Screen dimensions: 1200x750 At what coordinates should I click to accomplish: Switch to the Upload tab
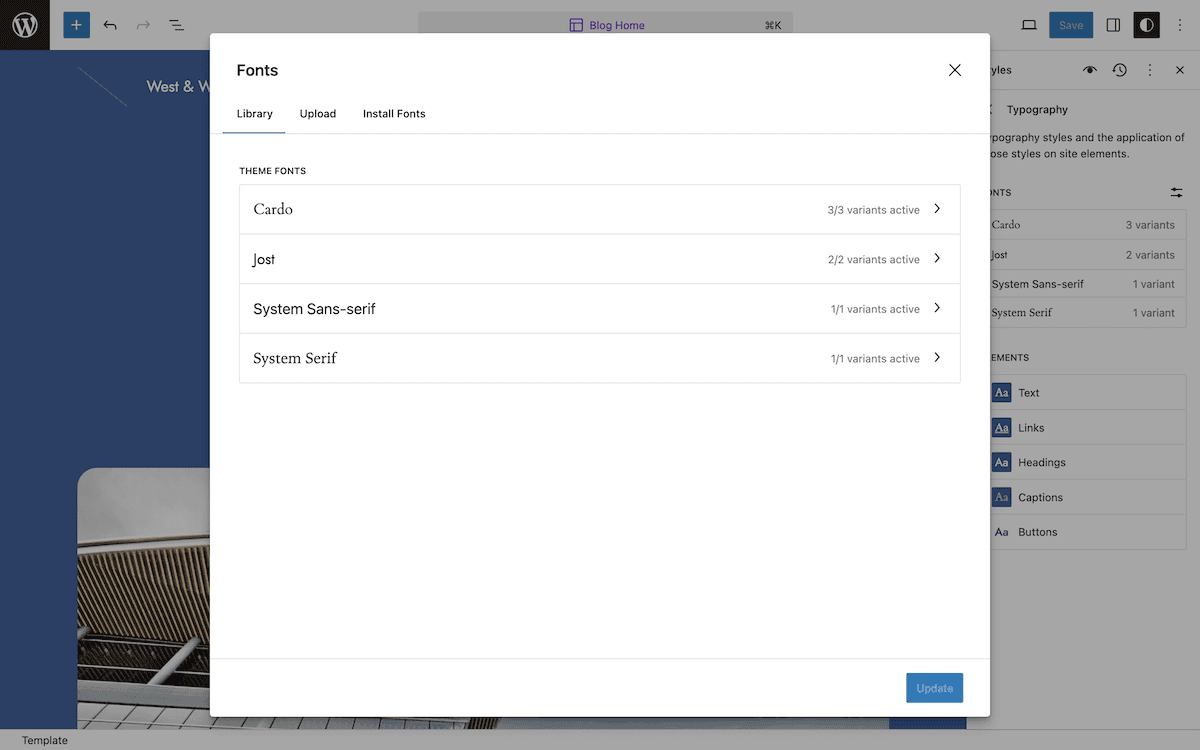tap(317, 113)
